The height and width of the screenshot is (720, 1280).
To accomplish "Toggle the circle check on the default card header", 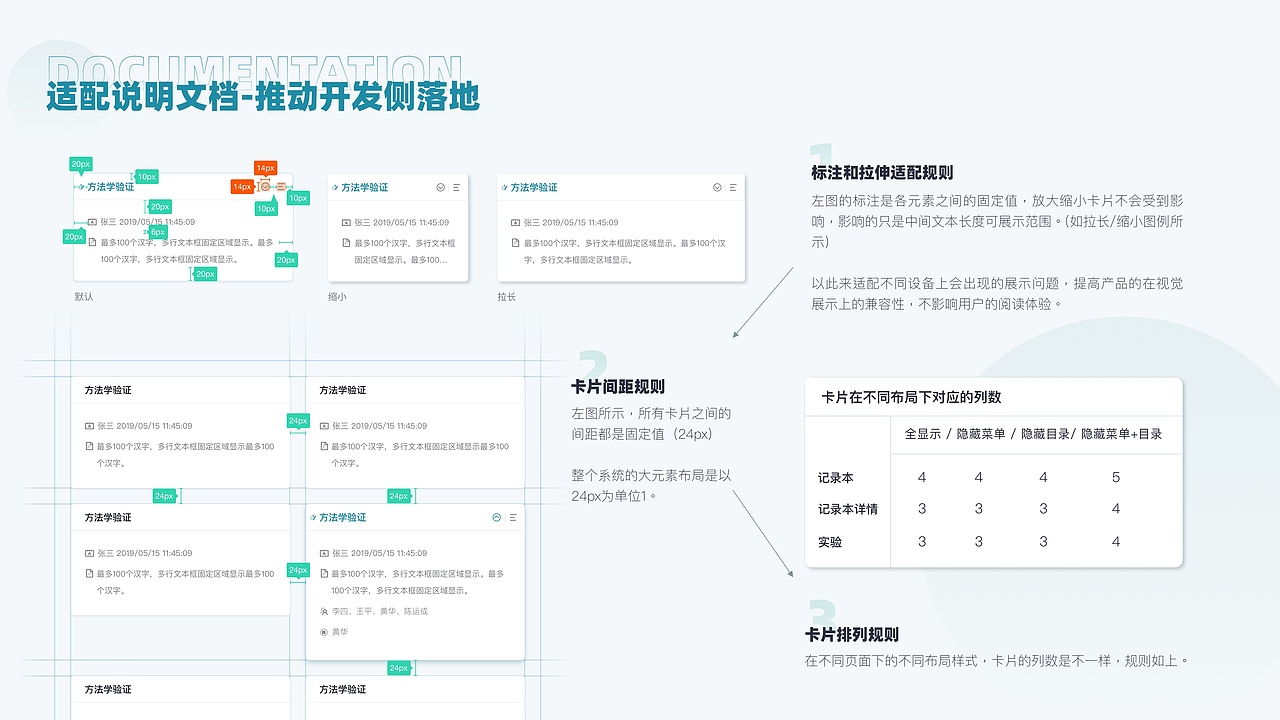I will (265, 187).
